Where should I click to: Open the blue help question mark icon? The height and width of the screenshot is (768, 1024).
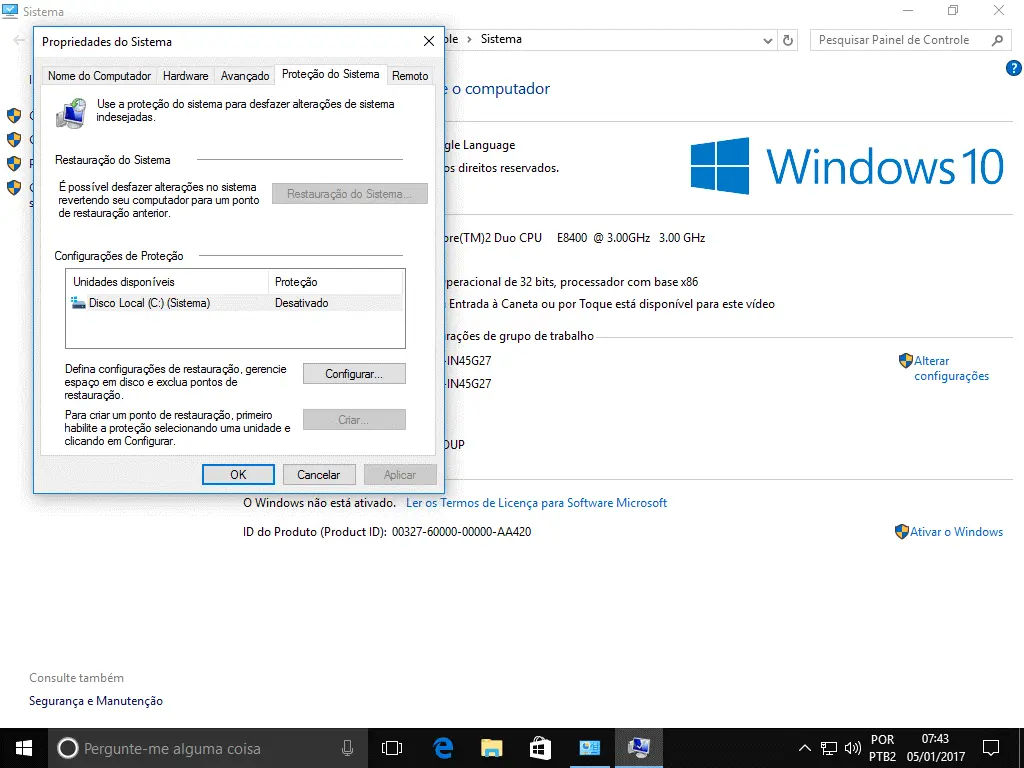1014,68
